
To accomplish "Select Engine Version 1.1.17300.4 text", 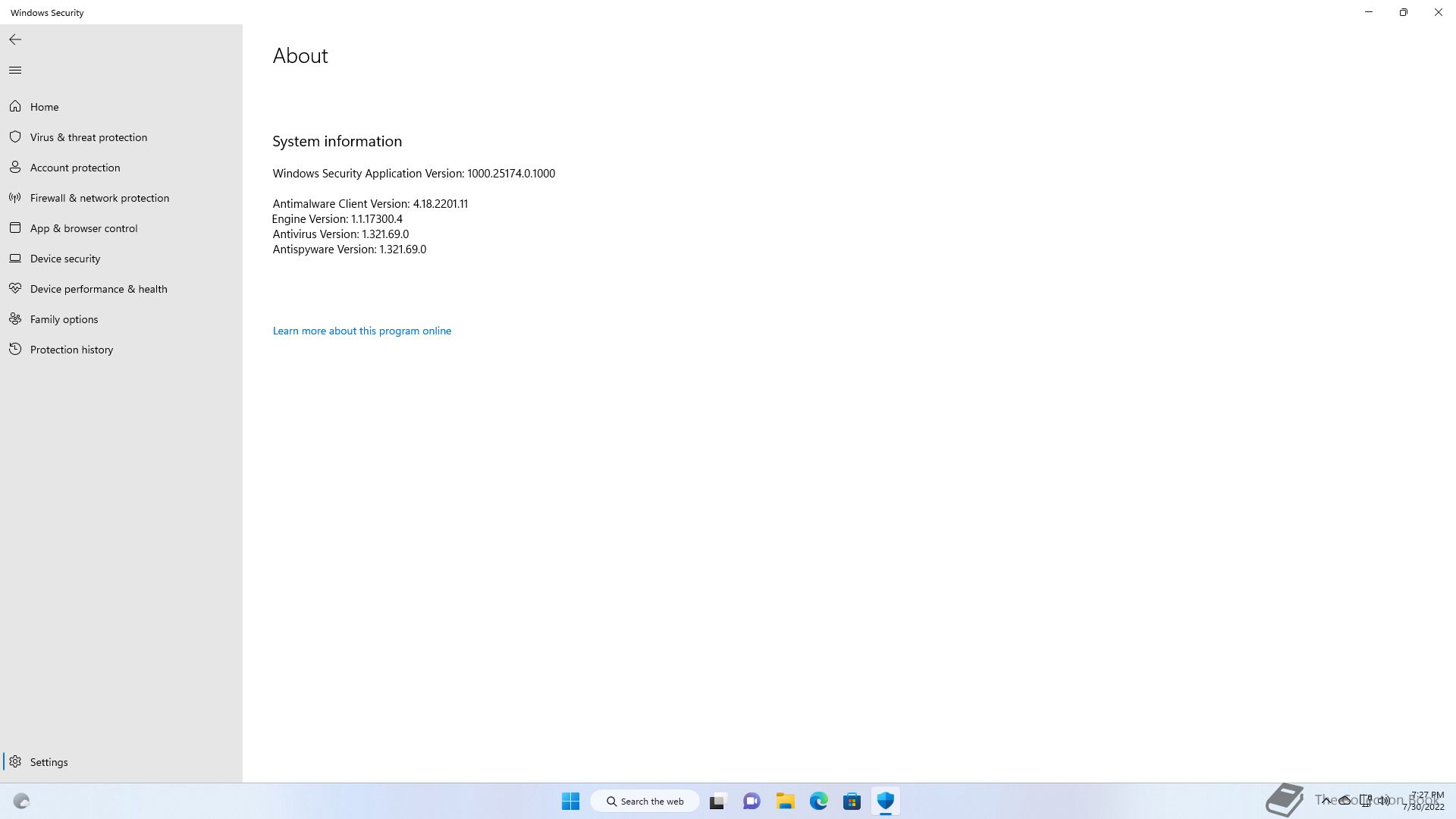I will click(x=337, y=219).
